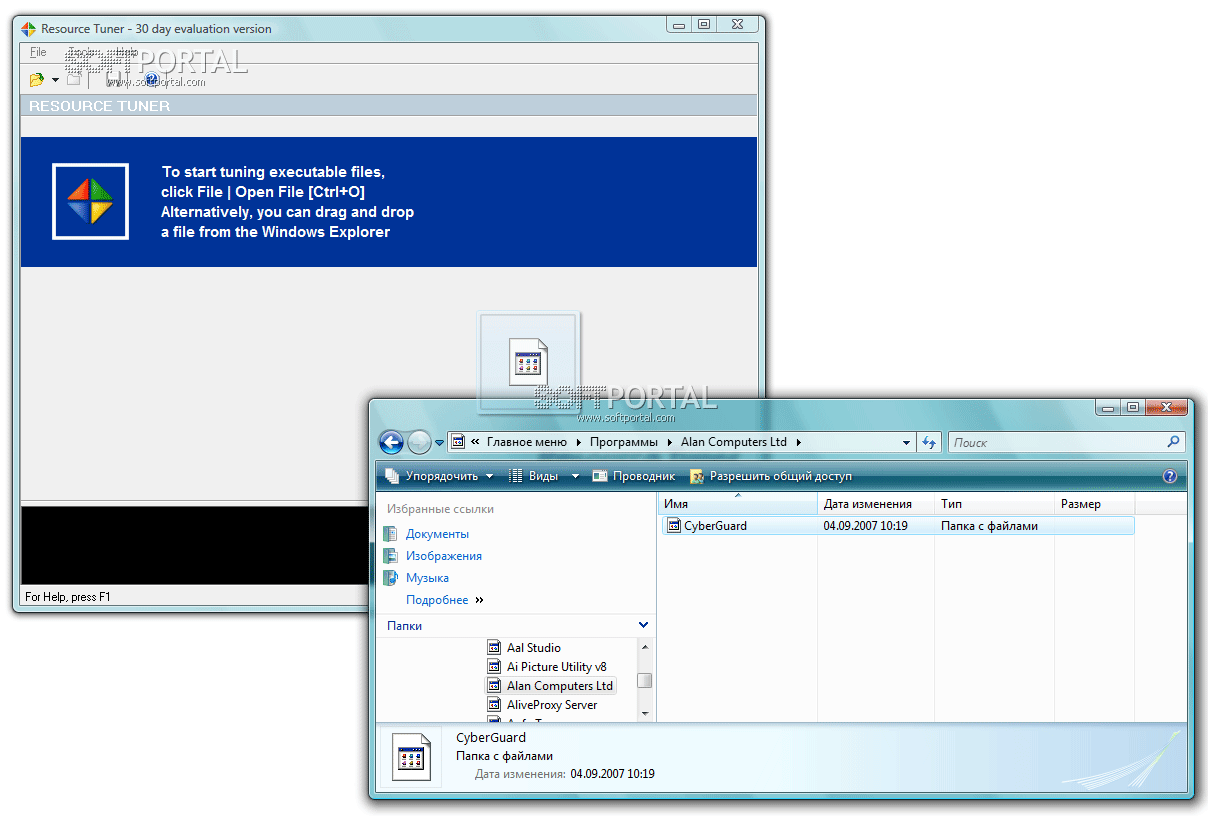
Task: Select the CyberGuard folder row
Action: (x=898, y=525)
